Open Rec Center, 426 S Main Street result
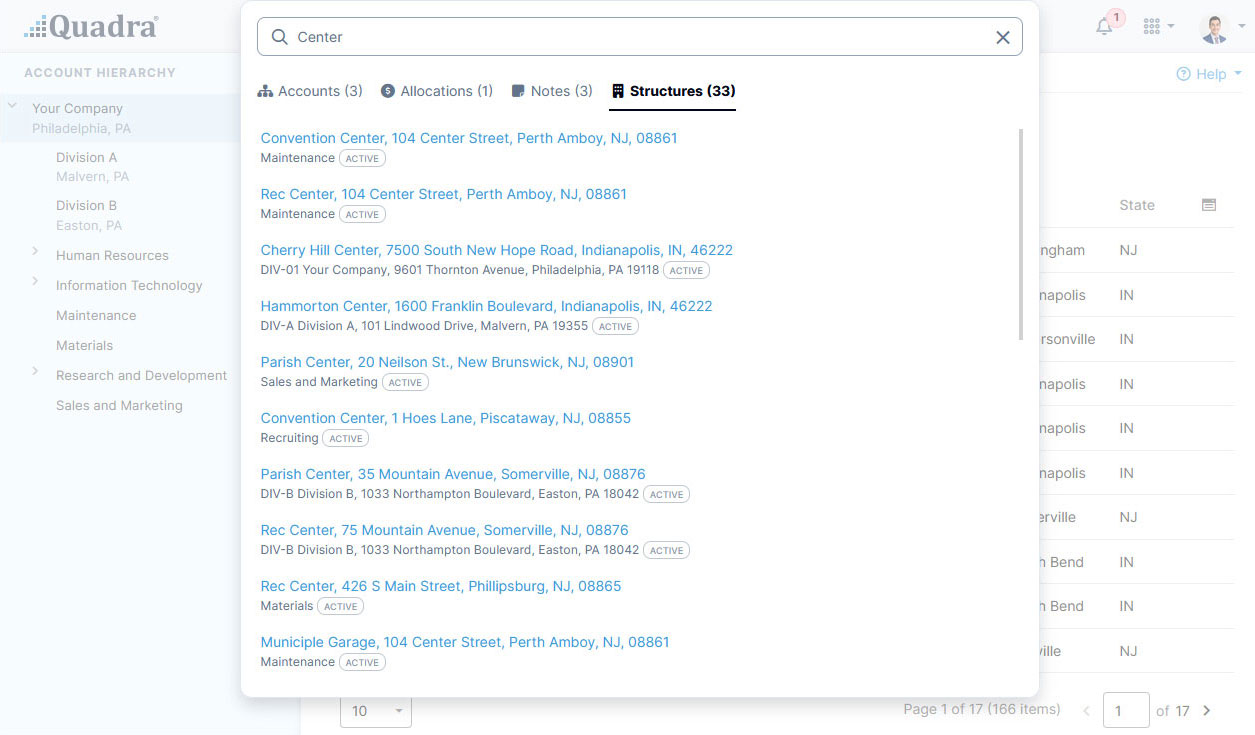Image resolution: width=1255 pixels, height=735 pixels. point(441,586)
